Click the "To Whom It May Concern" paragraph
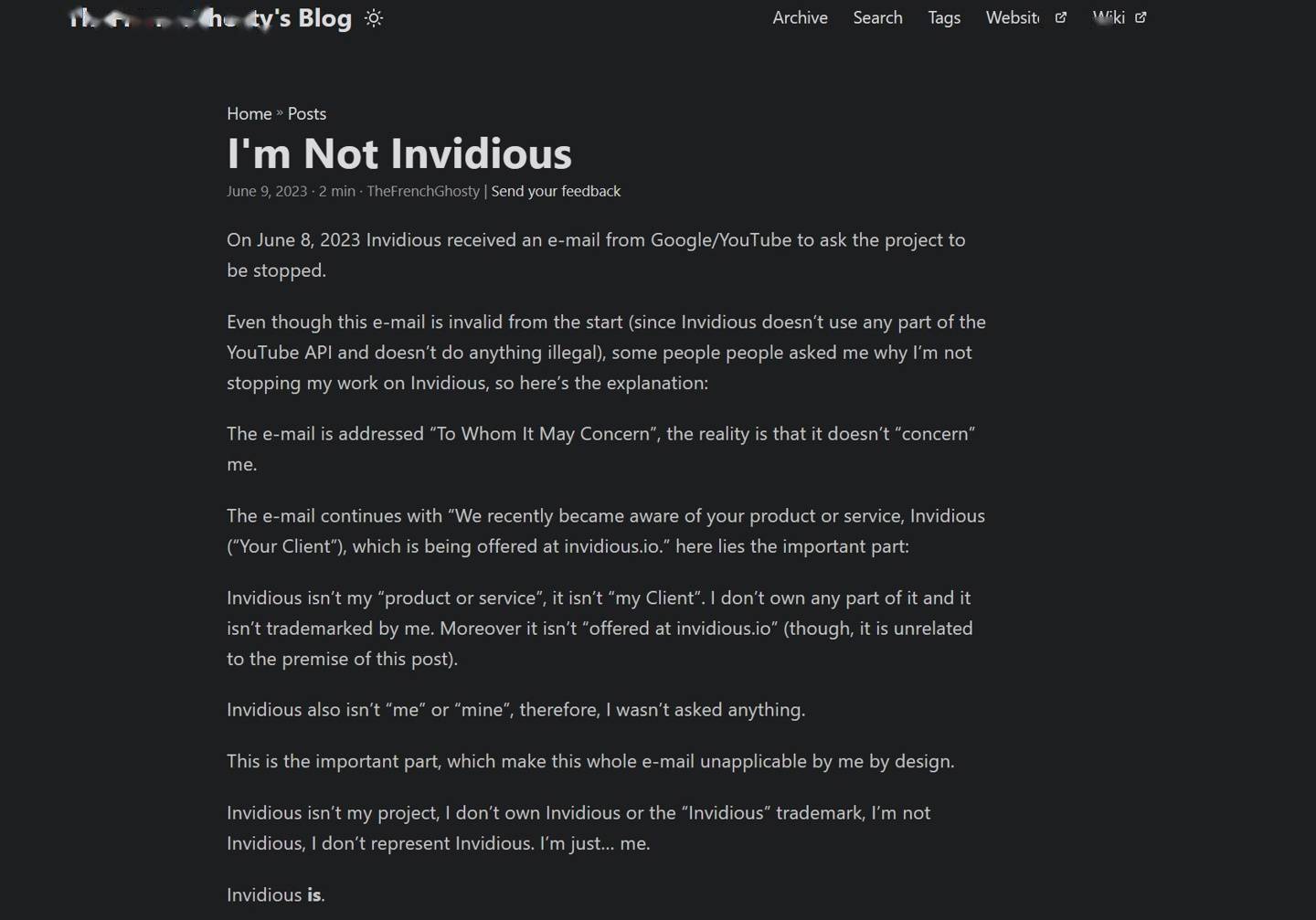 pyautogui.click(x=601, y=449)
